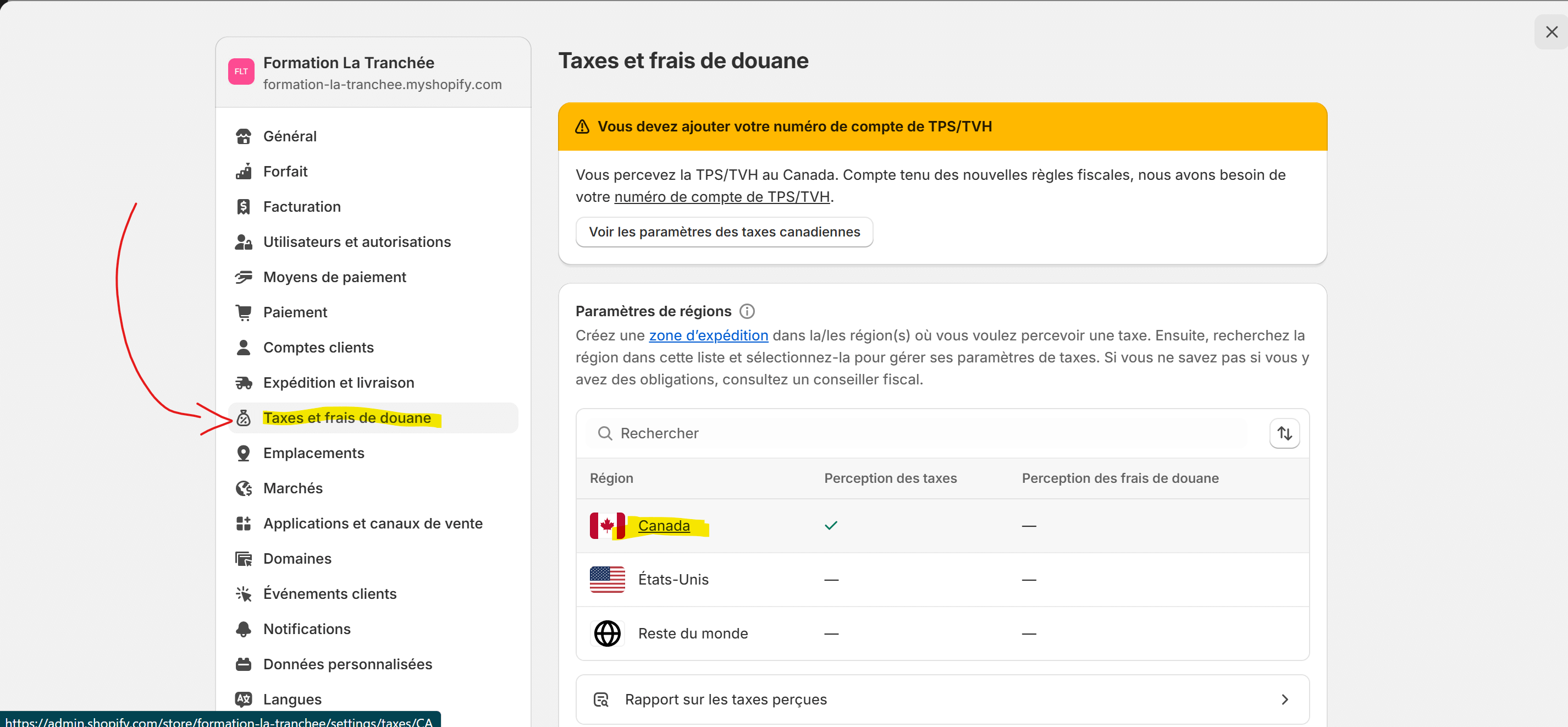Click the Général storefront icon
1568x727 pixels.
tap(244, 136)
